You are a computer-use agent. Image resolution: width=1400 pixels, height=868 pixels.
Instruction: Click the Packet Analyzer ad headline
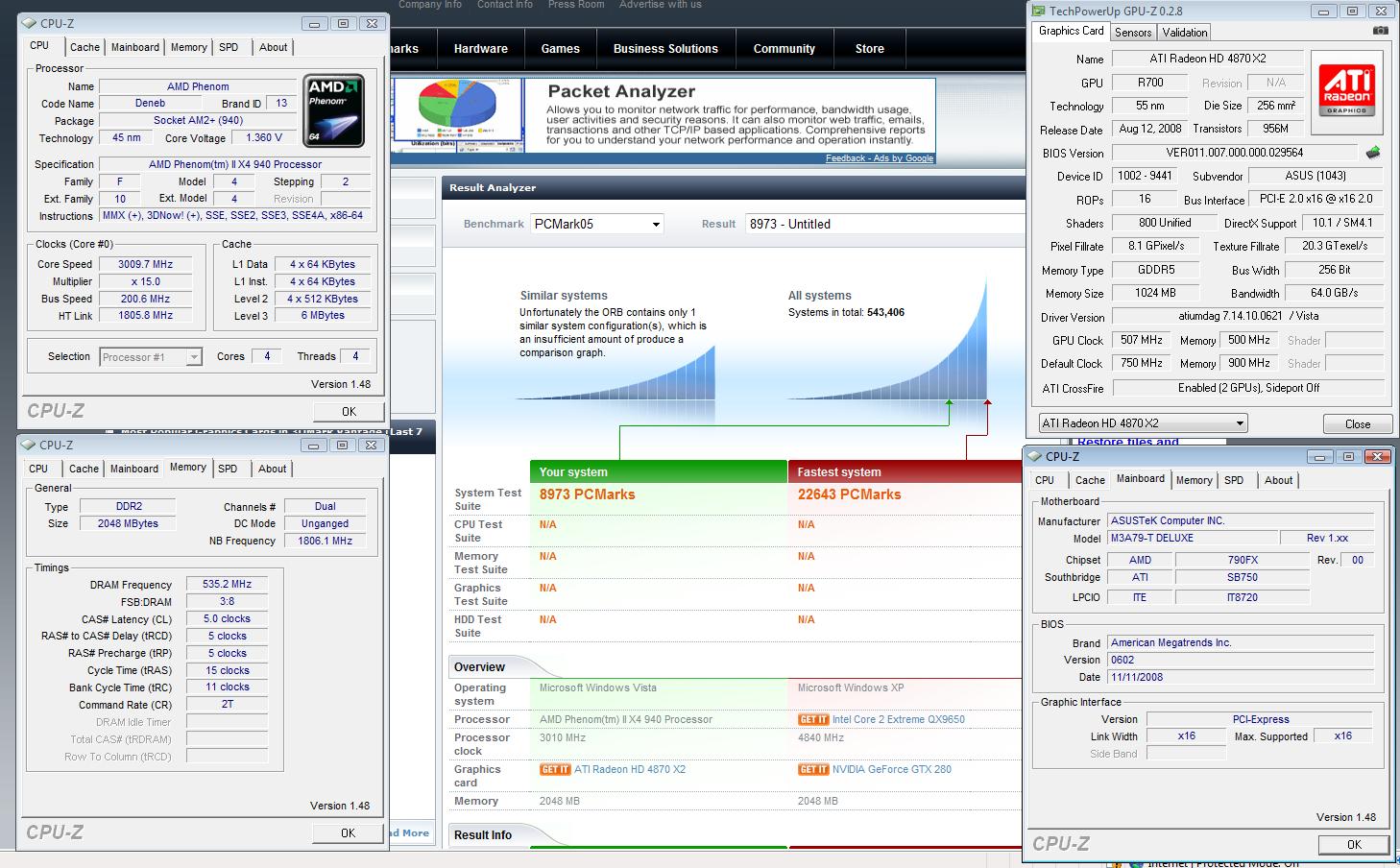[x=621, y=91]
